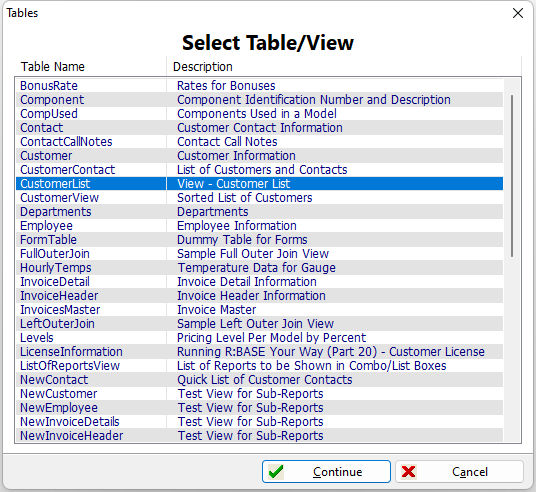
Task: Click 'Sorted List of Customers' description
Action: 245,198
